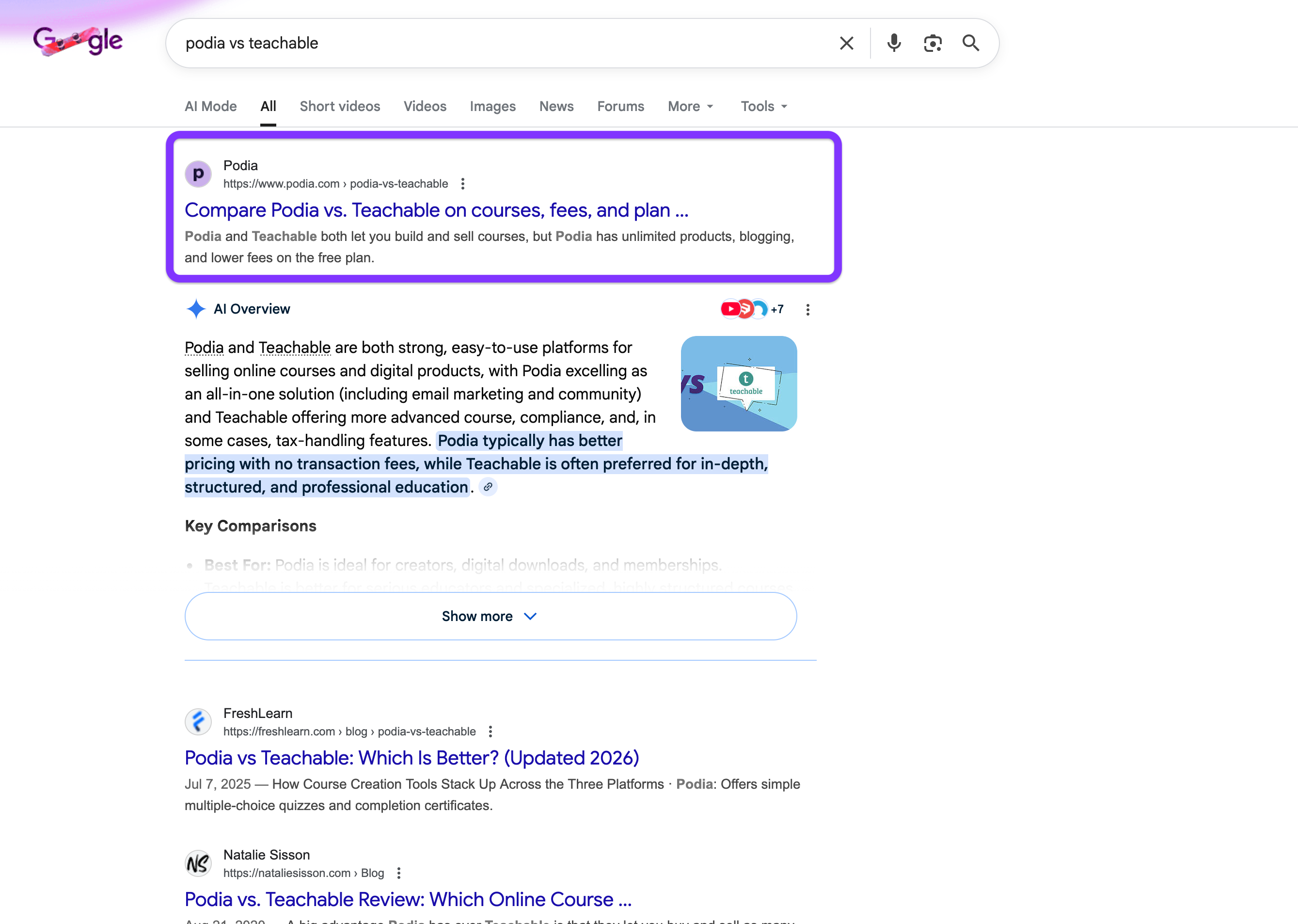Click inside the search query input field

[x=501, y=43]
